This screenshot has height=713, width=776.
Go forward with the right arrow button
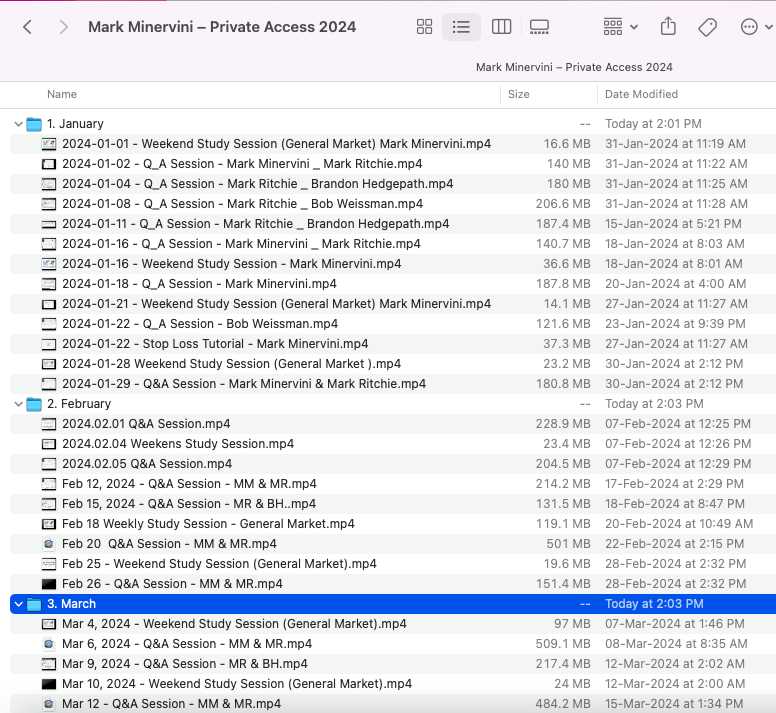[x=63, y=27]
